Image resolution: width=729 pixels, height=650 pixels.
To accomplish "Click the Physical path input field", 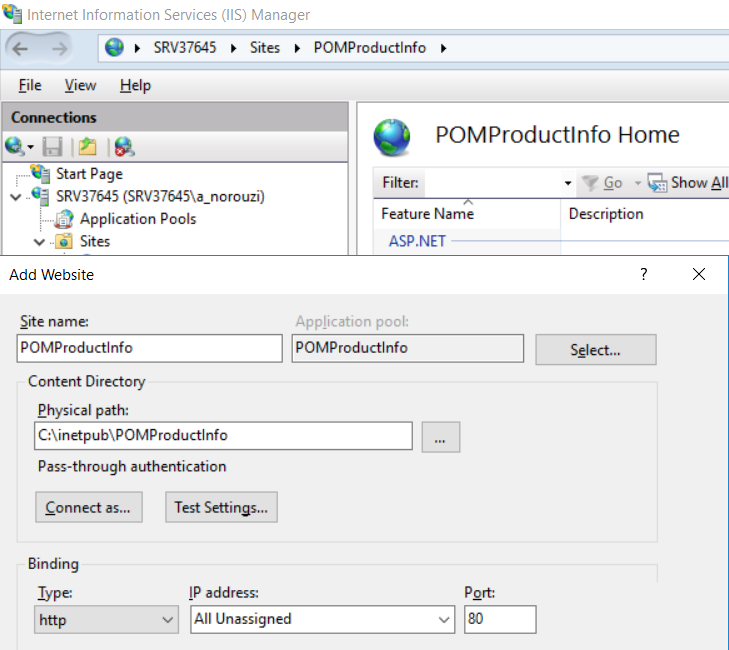I will tap(223, 436).
